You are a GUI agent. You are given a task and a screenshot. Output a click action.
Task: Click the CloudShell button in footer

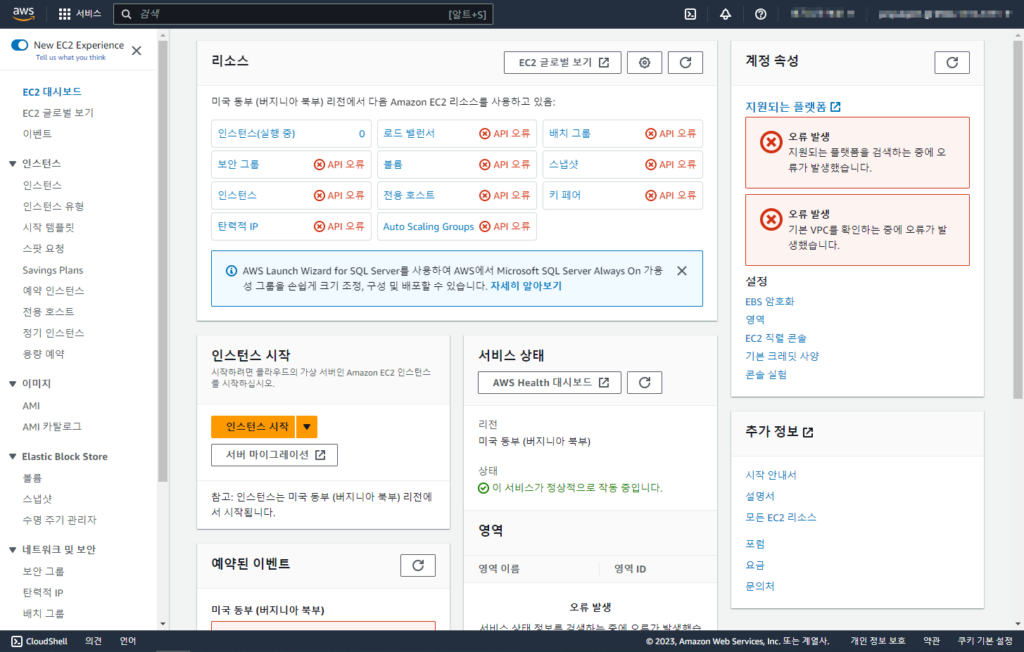click(40, 642)
